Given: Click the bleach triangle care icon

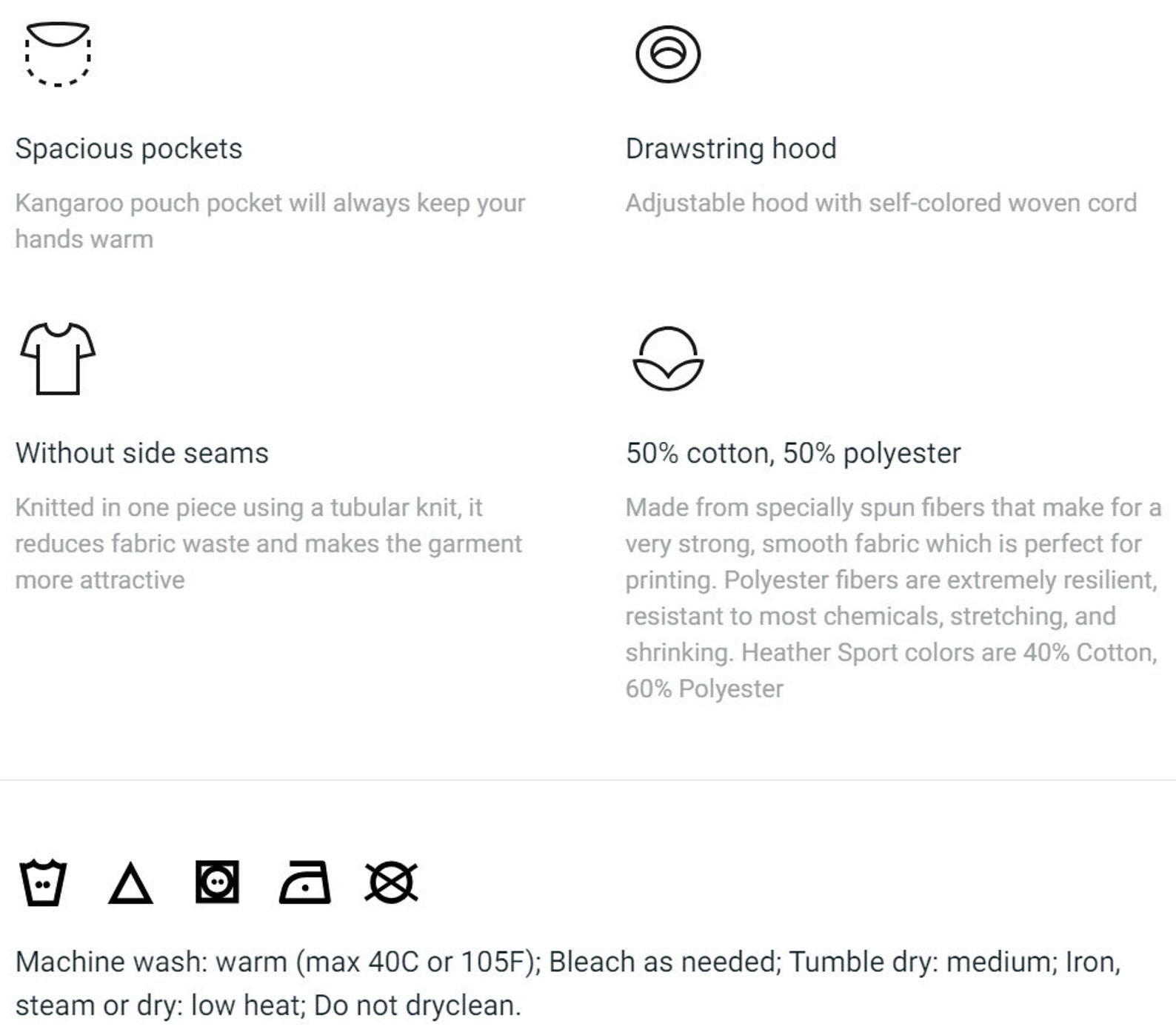Looking at the screenshot, I should coord(130,883).
